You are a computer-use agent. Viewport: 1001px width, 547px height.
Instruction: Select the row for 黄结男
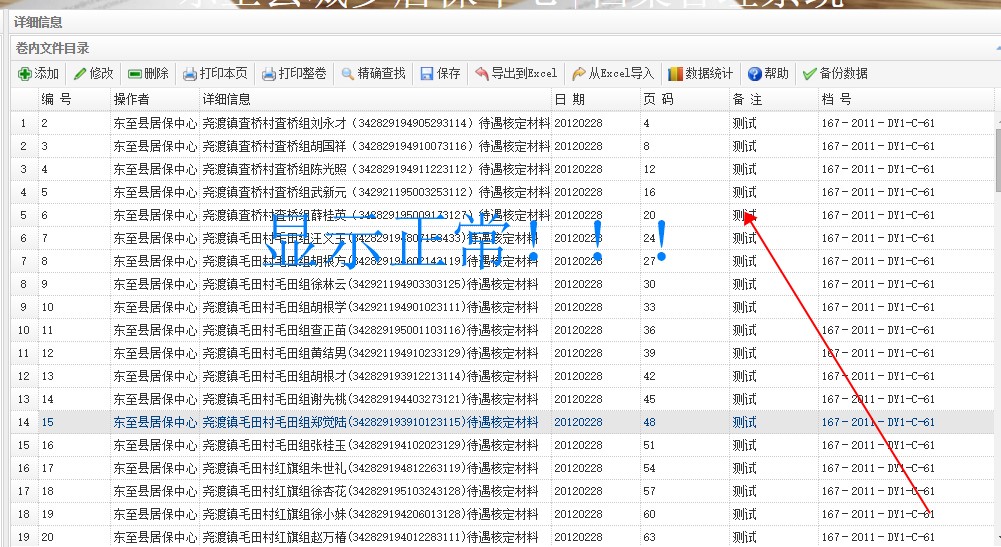[502, 353]
